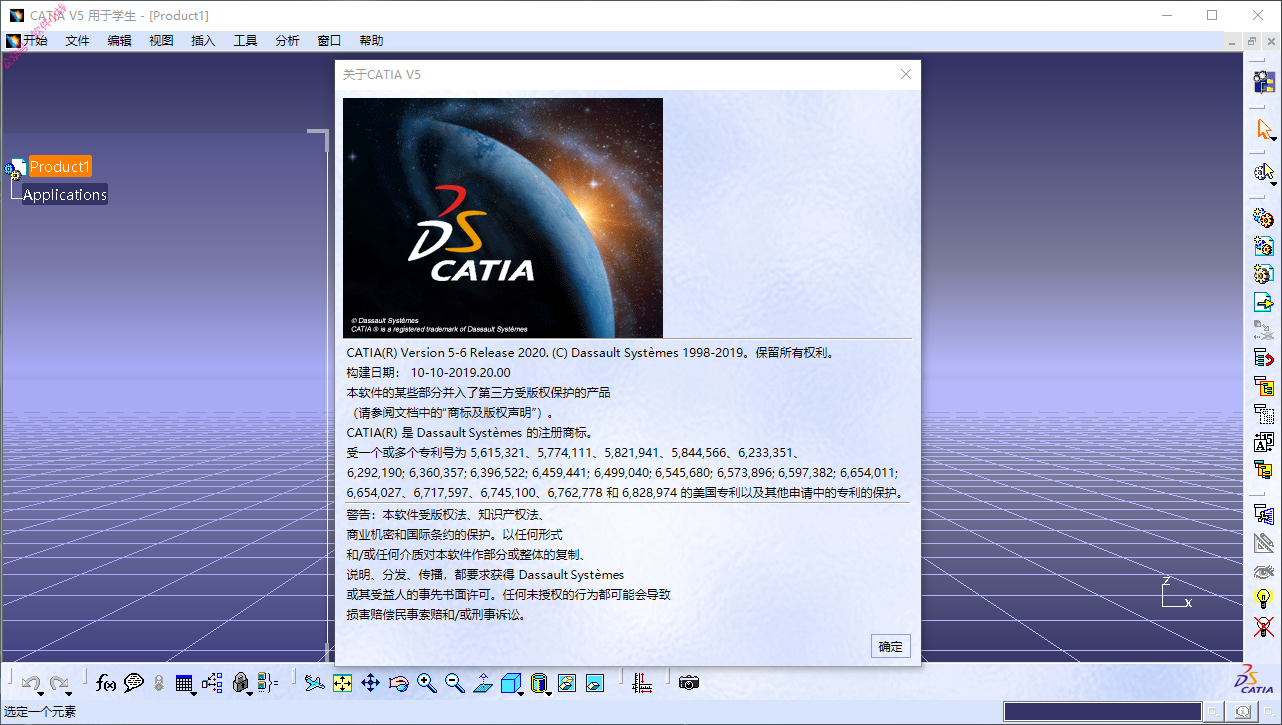The height and width of the screenshot is (725, 1282).
Task: Open the 编辑 menu
Action: click(120, 41)
